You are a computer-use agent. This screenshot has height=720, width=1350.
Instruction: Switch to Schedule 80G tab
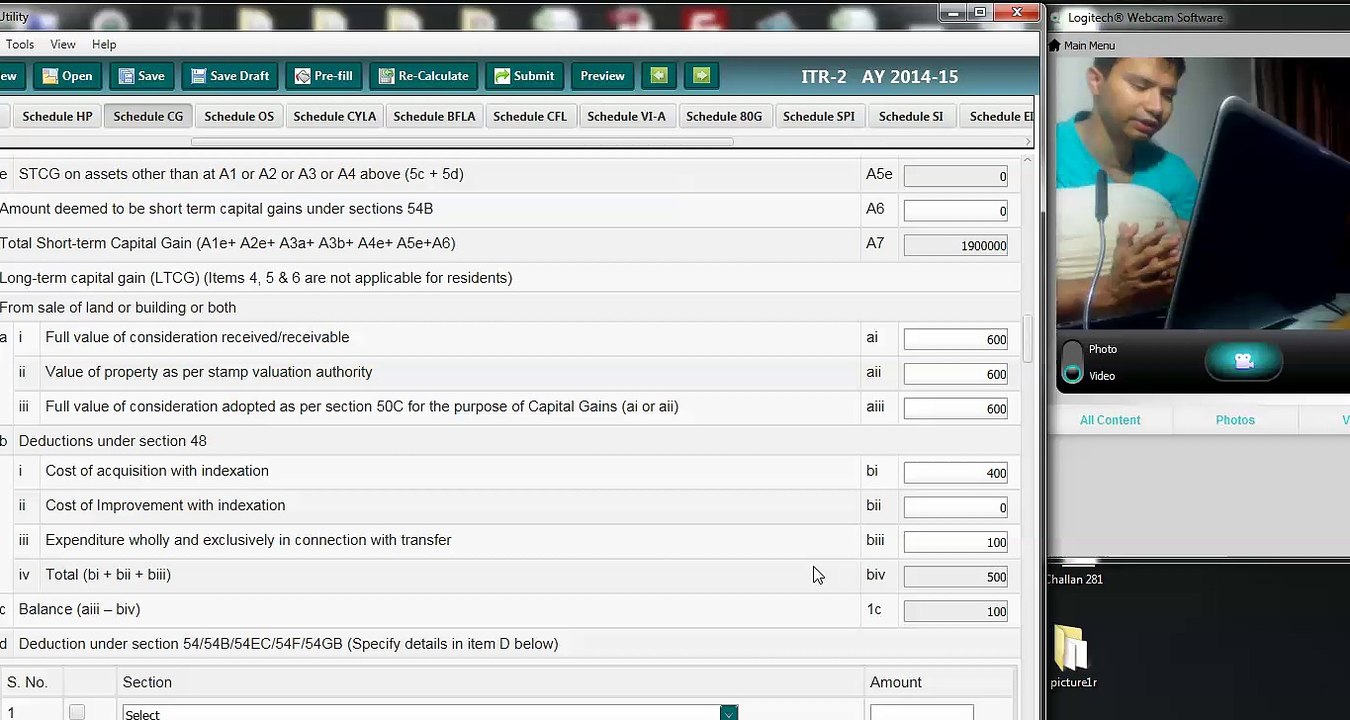pos(724,116)
